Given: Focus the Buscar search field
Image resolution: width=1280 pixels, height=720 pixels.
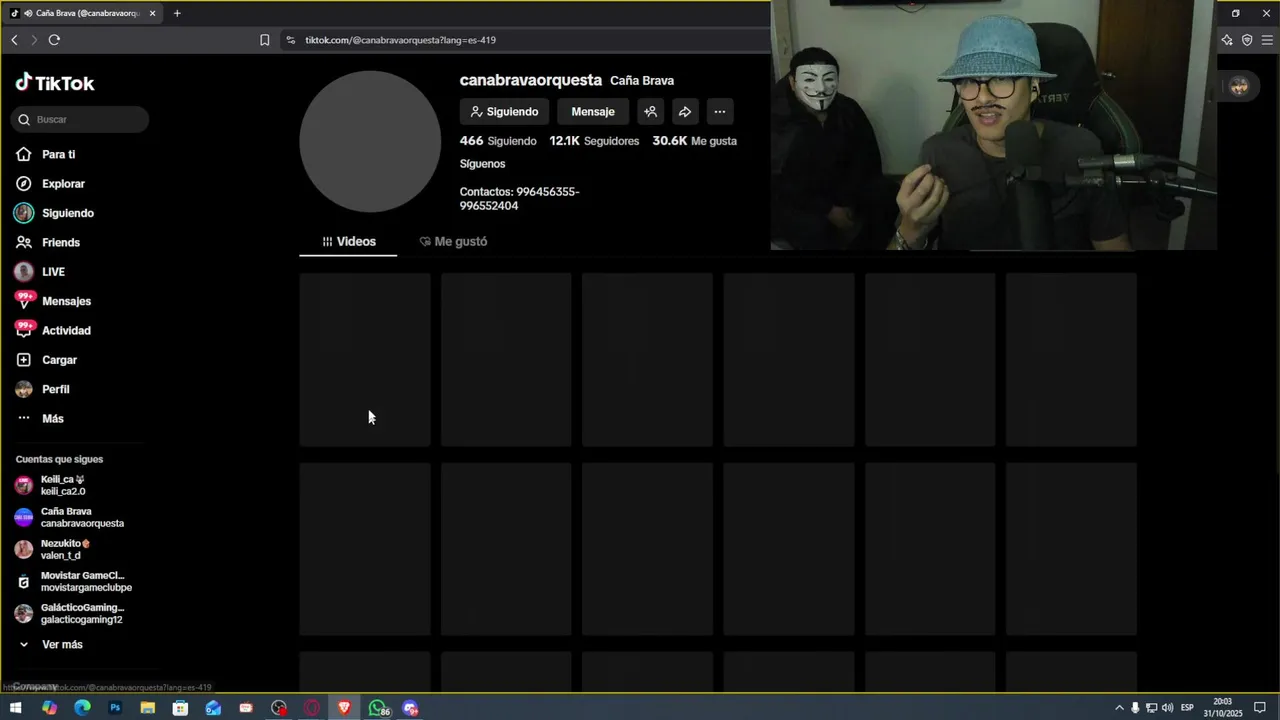Looking at the screenshot, I should click(x=80, y=119).
